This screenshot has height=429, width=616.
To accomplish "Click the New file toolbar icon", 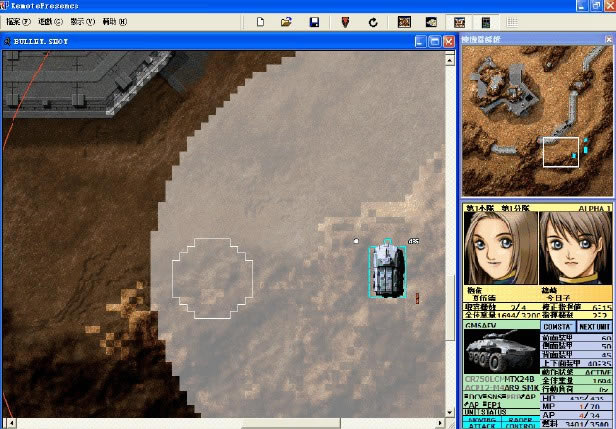I will (x=261, y=21).
